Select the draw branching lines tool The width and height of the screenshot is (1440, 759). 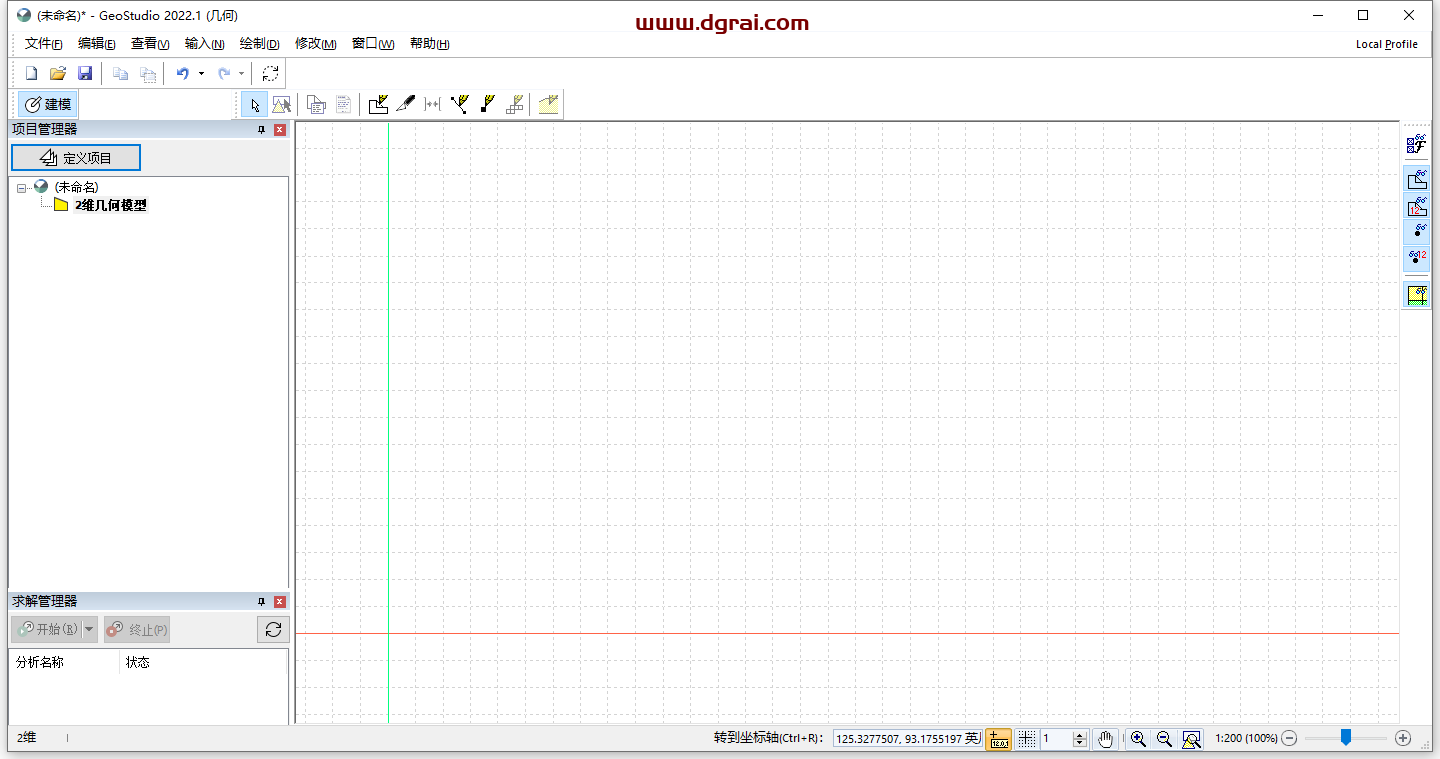click(459, 104)
